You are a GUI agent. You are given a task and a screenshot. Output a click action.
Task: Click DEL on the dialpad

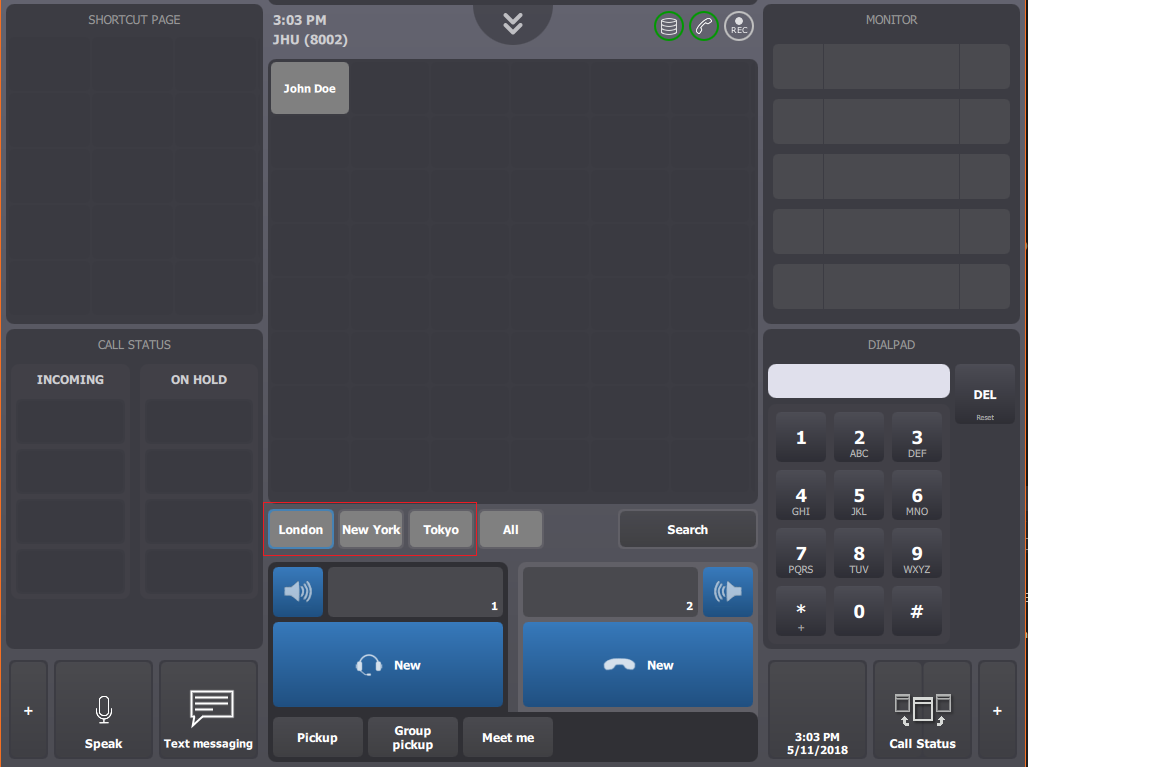pos(985,395)
